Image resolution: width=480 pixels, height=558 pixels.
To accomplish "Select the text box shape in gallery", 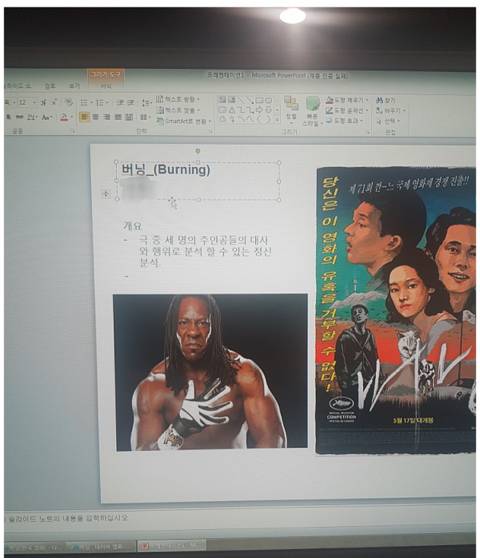I will (x=222, y=100).
